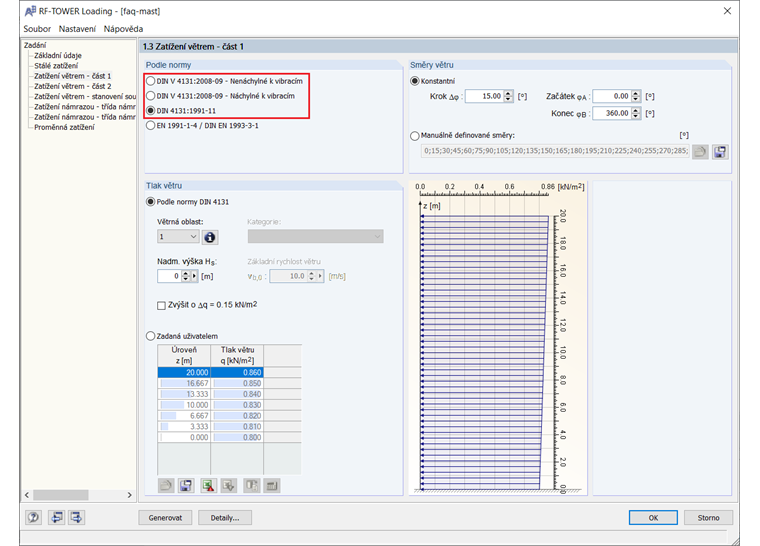Screen dimensions: 760x546
Task: Click the RF-TOWER app icon in title bar
Action: point(30,11)
